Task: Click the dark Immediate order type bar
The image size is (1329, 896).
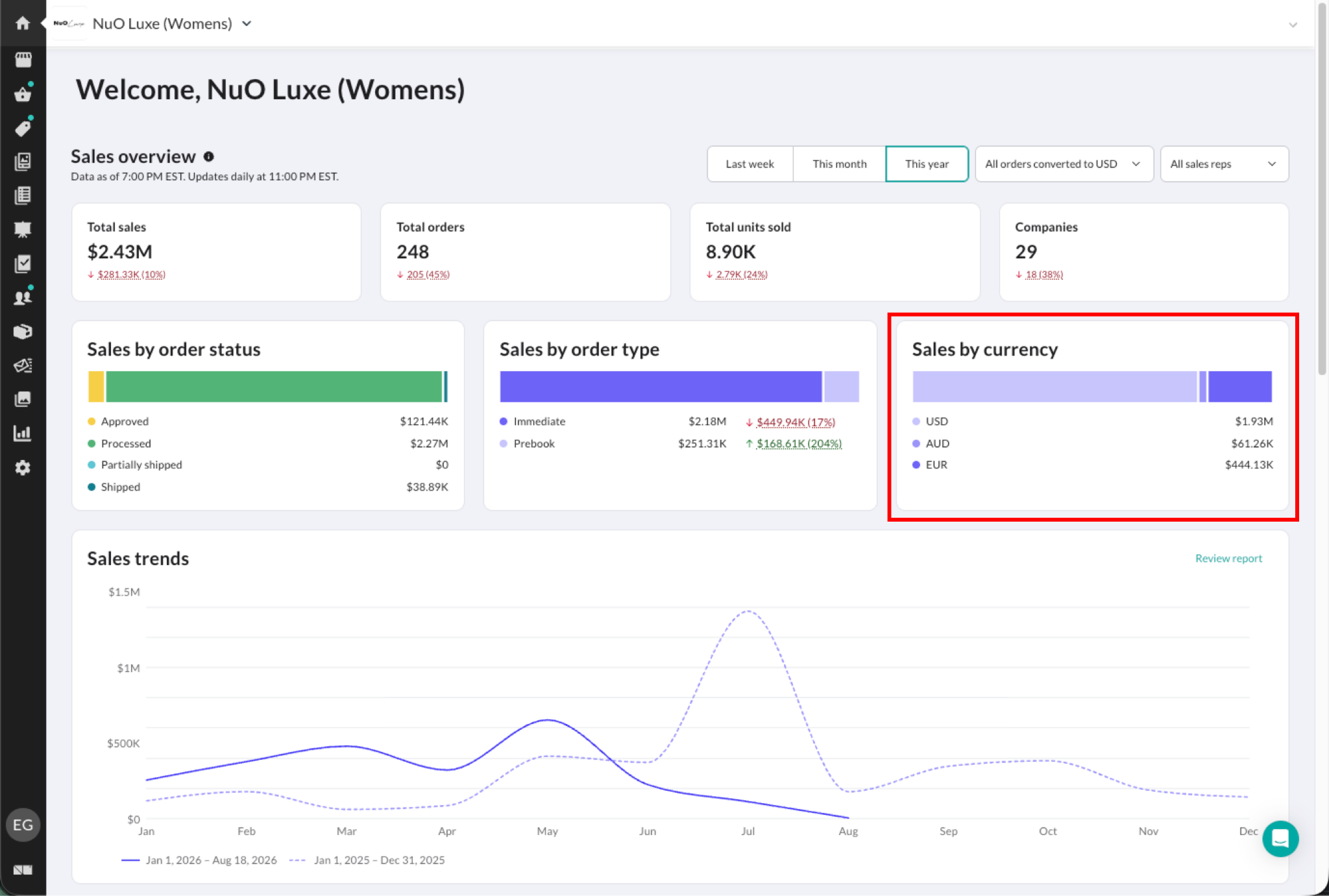Action: [x=661, y=387]
